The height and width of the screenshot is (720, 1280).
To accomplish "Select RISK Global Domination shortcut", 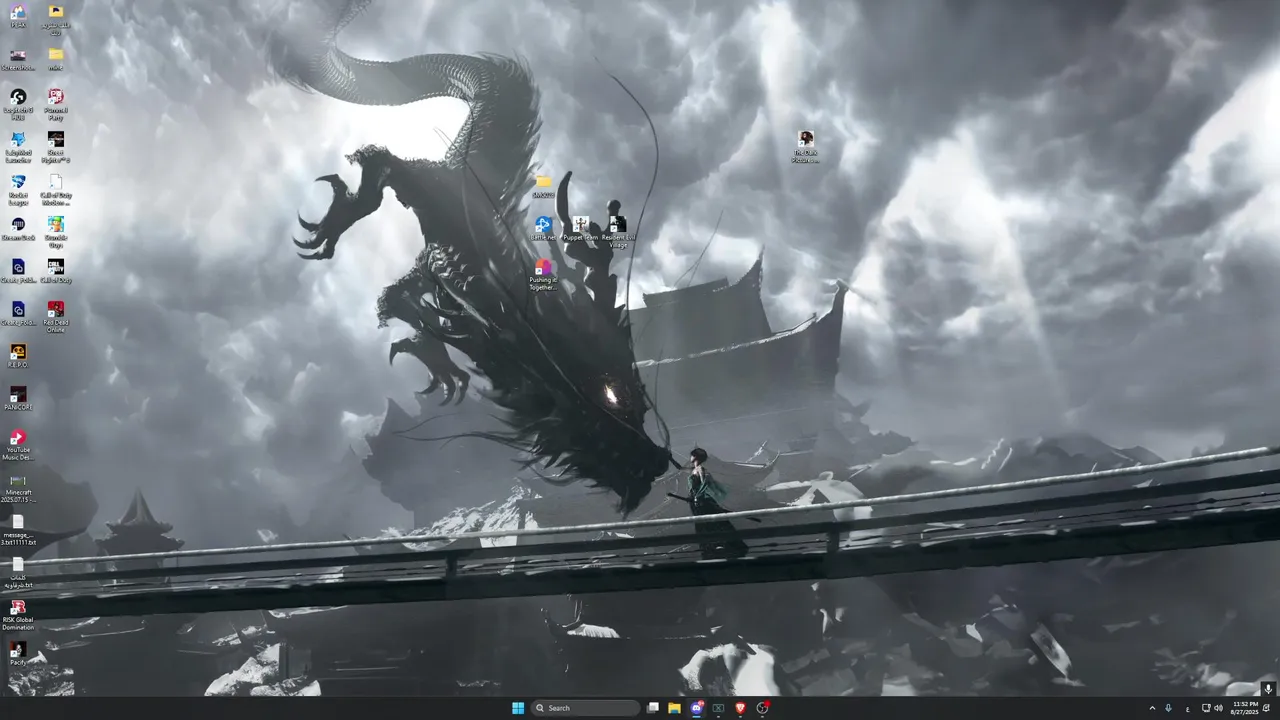I will coord(18,614).
